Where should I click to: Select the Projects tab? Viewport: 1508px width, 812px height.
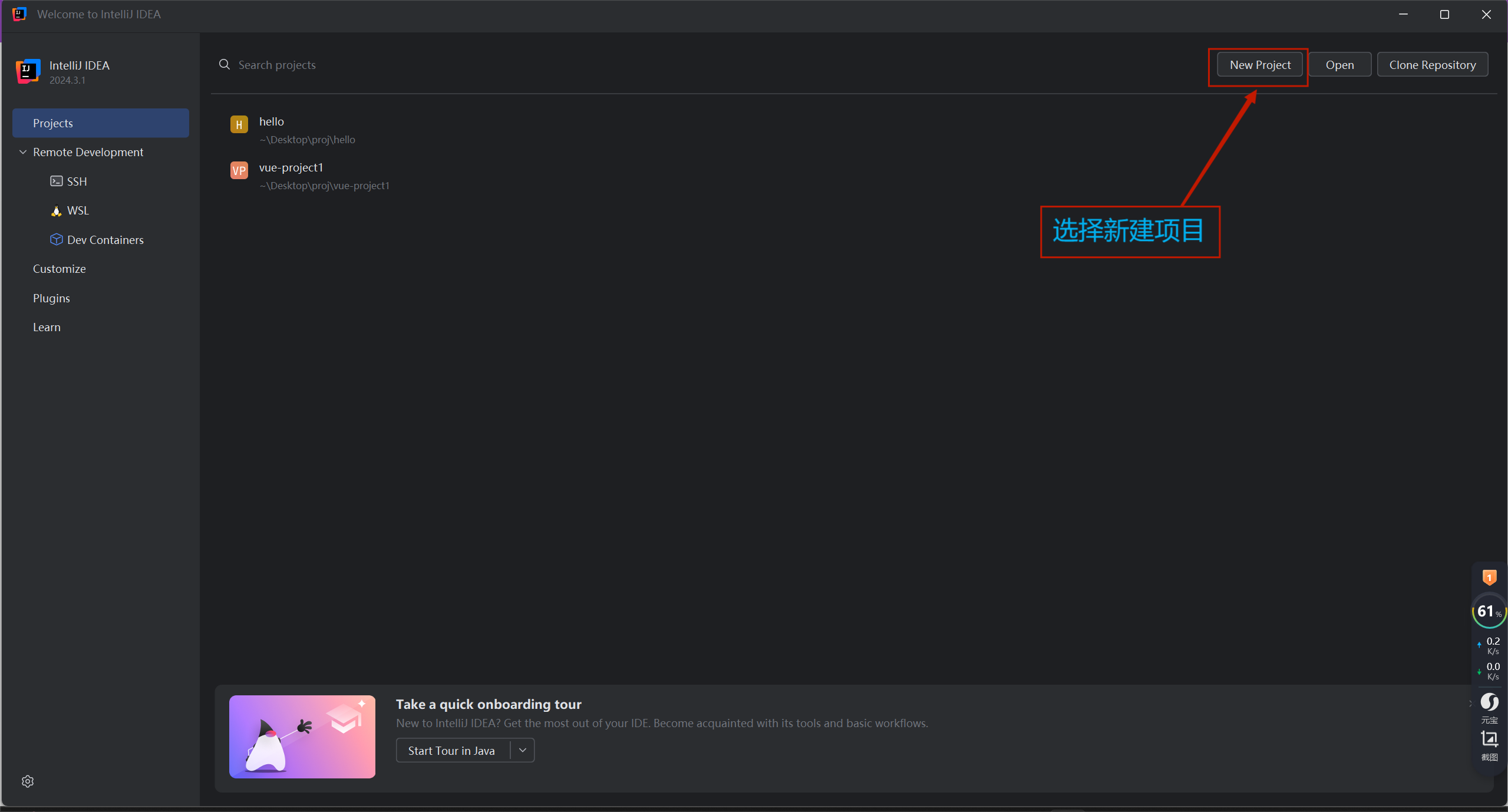point(100,123)
